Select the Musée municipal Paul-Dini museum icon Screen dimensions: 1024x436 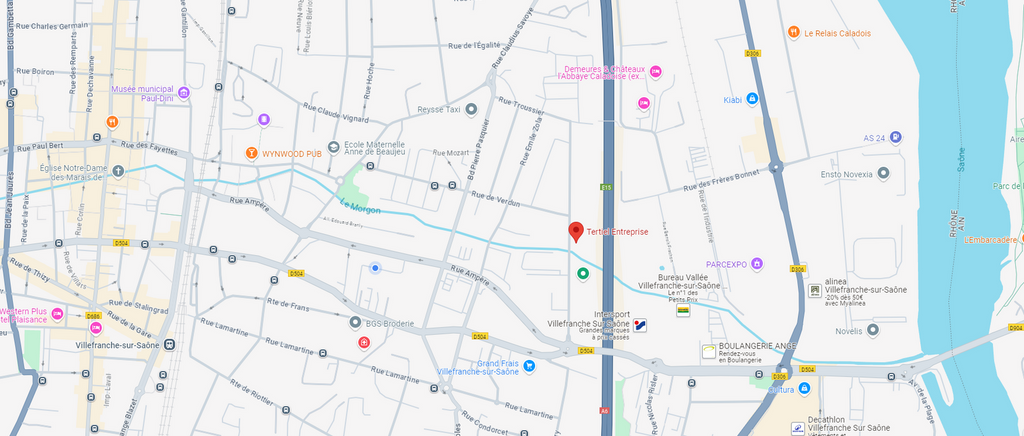click(x=184, y=93)
